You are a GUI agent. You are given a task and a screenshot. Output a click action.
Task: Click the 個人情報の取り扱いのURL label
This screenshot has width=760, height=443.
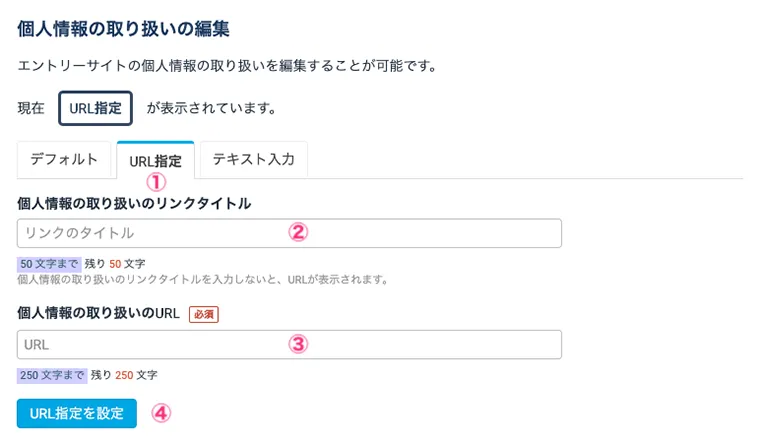coord(98,313)
